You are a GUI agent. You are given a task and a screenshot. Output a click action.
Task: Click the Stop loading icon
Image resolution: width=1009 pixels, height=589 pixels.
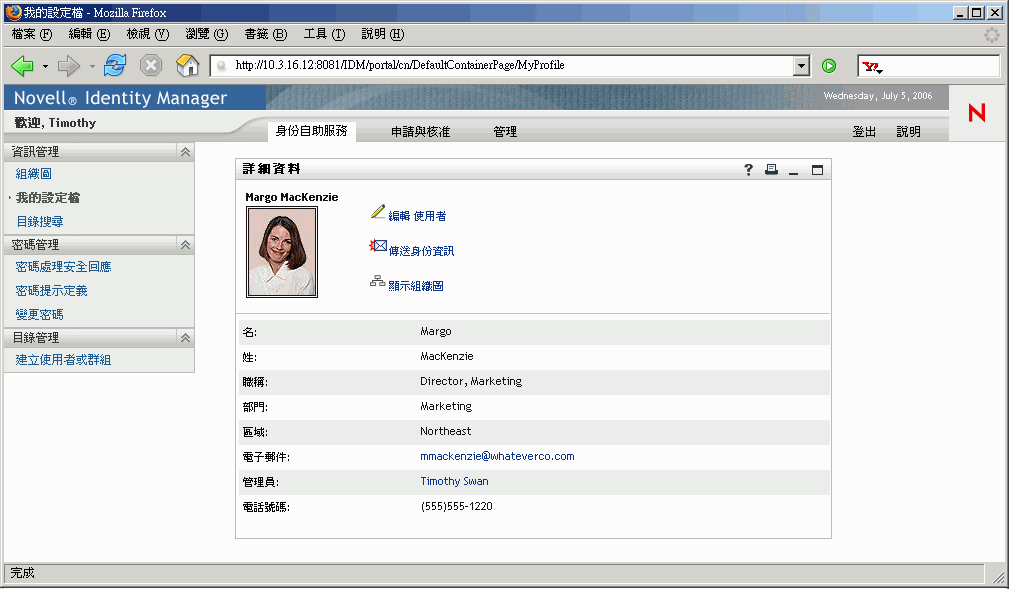coord(151,65)
